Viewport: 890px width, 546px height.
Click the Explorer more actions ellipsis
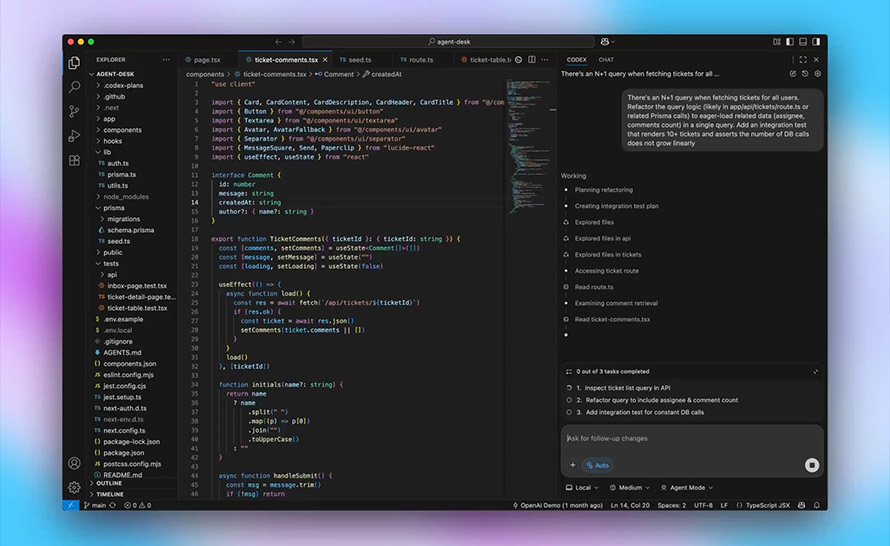click(166, 60)
